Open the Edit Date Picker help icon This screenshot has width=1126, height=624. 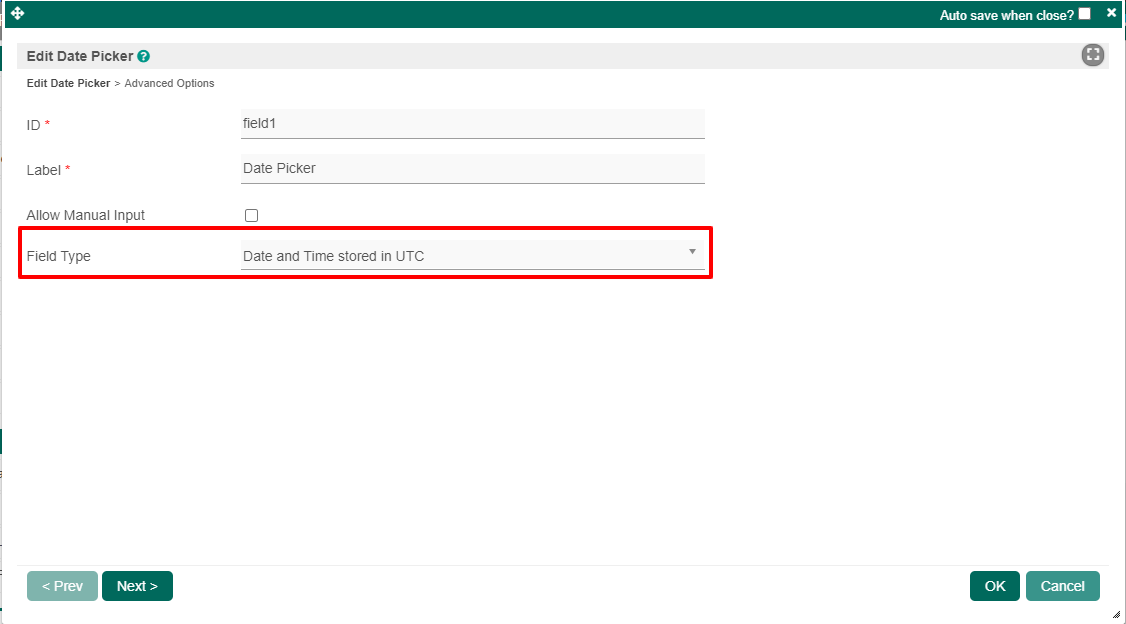(x=144, y=56)
